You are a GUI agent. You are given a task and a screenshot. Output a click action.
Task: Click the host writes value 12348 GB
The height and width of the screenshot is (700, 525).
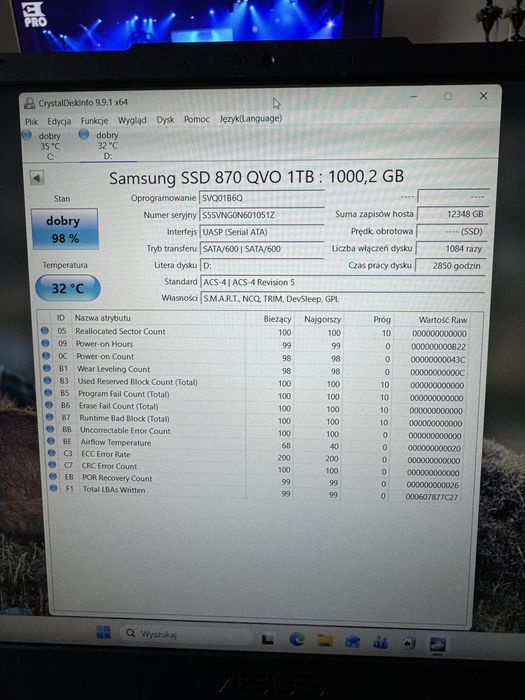[x=452, y=214]
